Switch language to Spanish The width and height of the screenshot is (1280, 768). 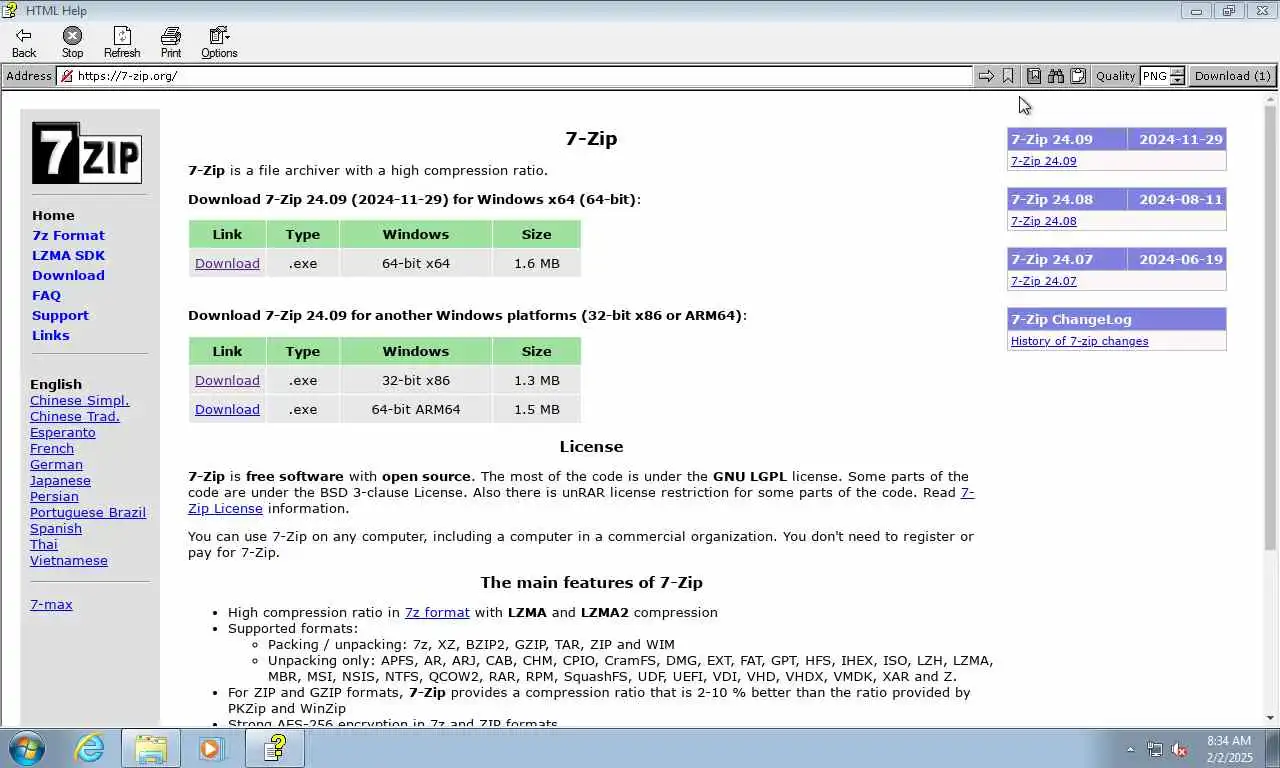[x=56, y=528]
